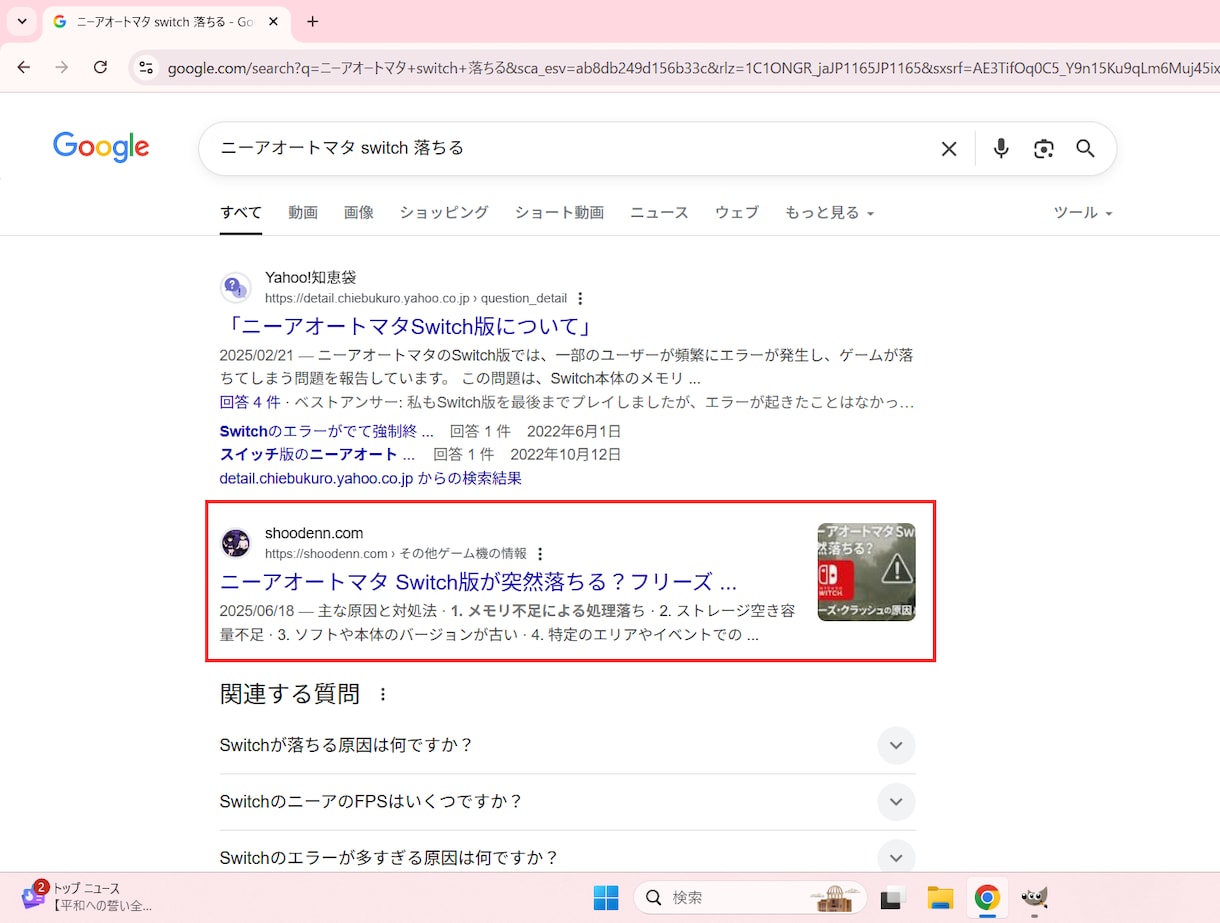The width and height of the screenshot is (1220, 923).
Task: Open 「ニーアオートマタSwitch版について」 result link
Action: click(x=408, y=326)
